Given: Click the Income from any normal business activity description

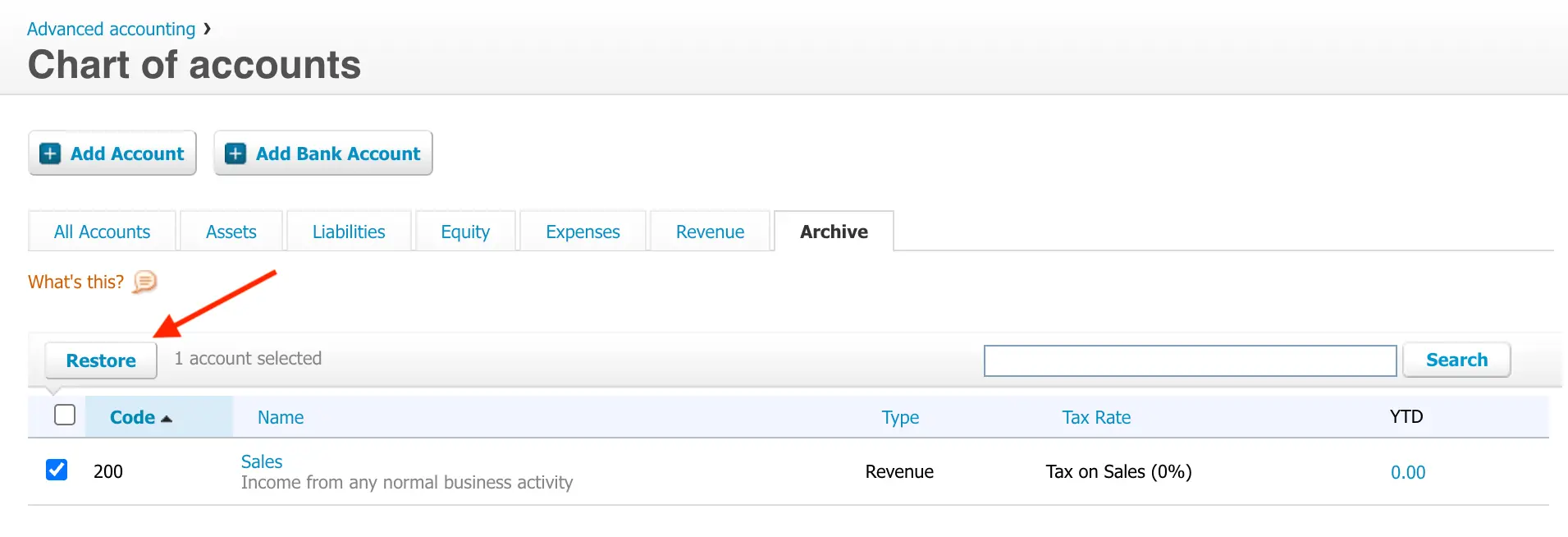Looking at the screenshot, I should click(x=407, y=483).
